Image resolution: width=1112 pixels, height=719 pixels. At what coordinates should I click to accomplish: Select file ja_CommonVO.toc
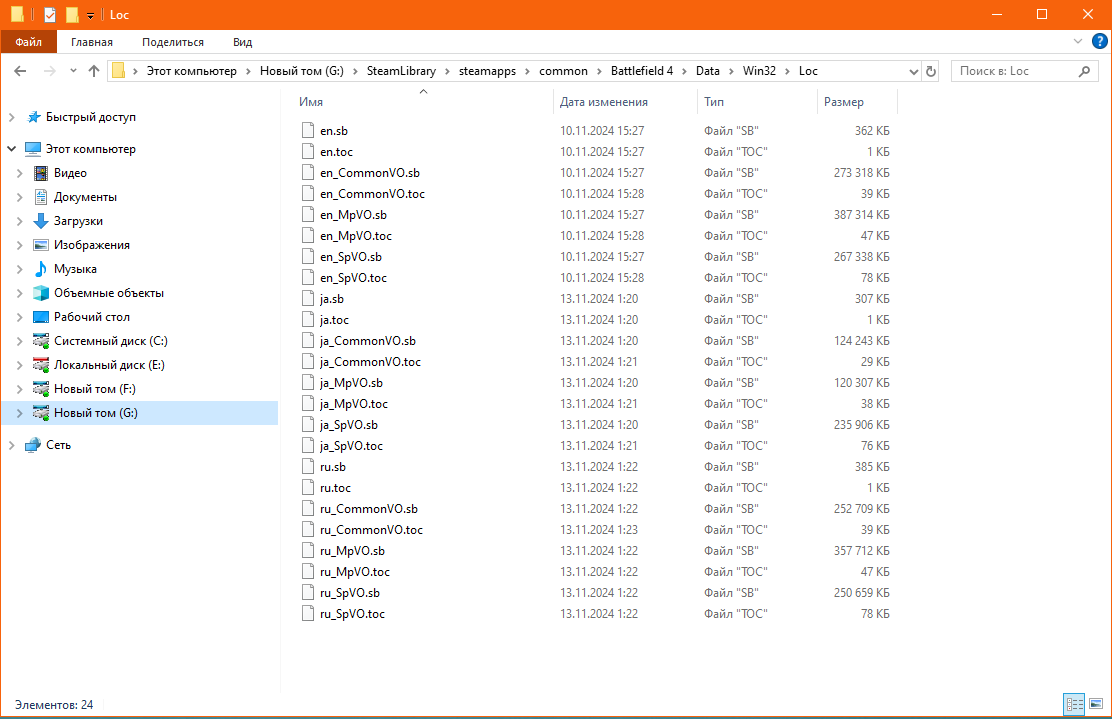pos(370,362)
